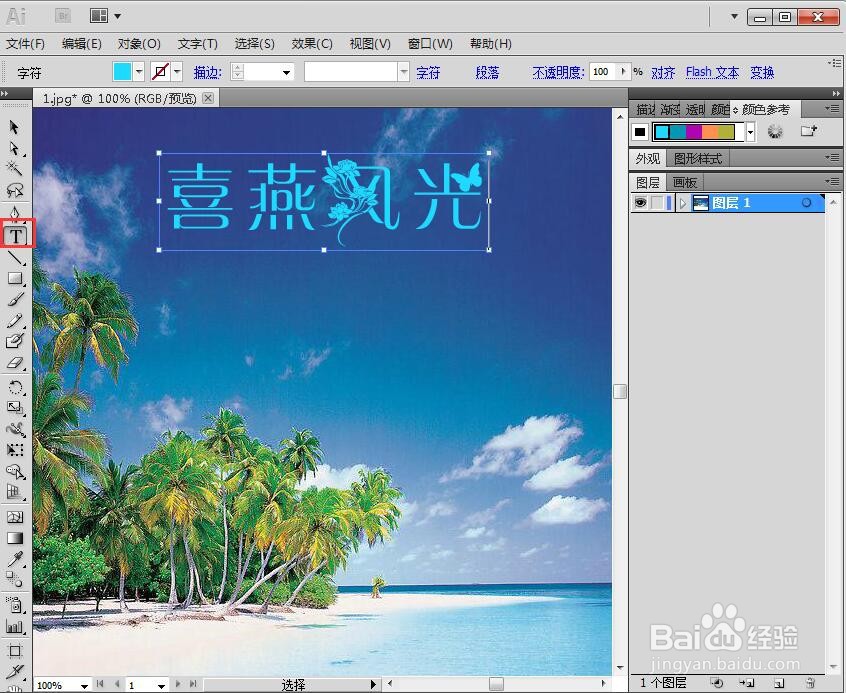The width and height of the screenshot is (846, 693).
Task: Select the black Selection arrow tool
Action: click(15, 128)
